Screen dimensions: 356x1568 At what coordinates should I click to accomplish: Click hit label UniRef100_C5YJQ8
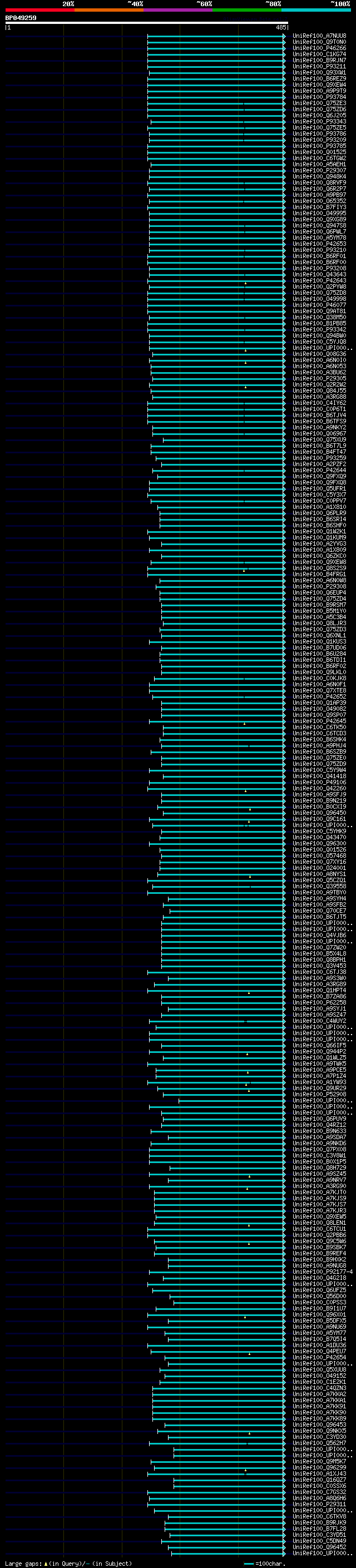pyautogui.click(x=319, y=342)
